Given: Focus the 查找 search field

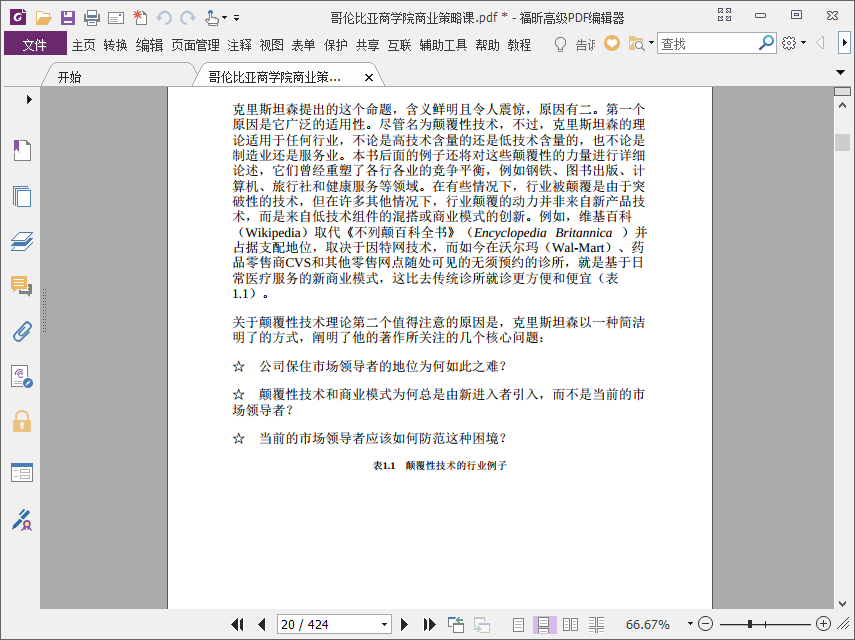Looking at the screenshot, I should click(708, 44).
